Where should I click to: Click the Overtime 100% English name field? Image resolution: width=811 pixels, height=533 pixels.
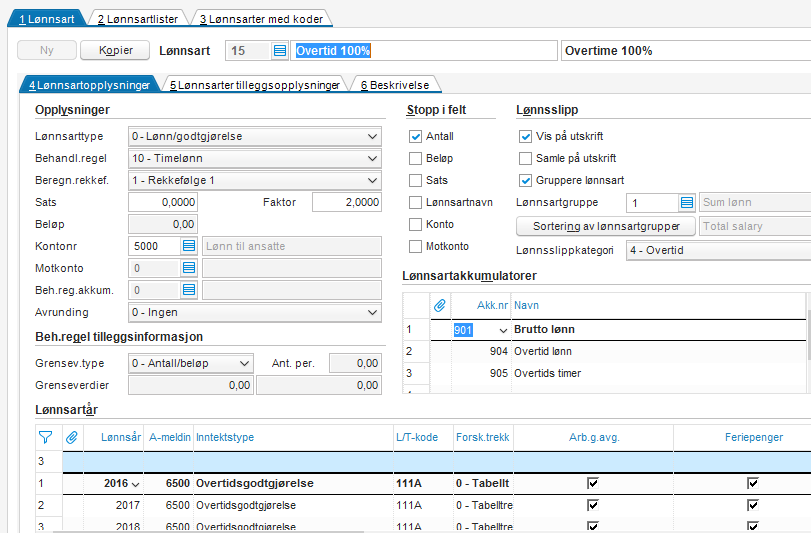pyautogui.click(x=686, y=51)
